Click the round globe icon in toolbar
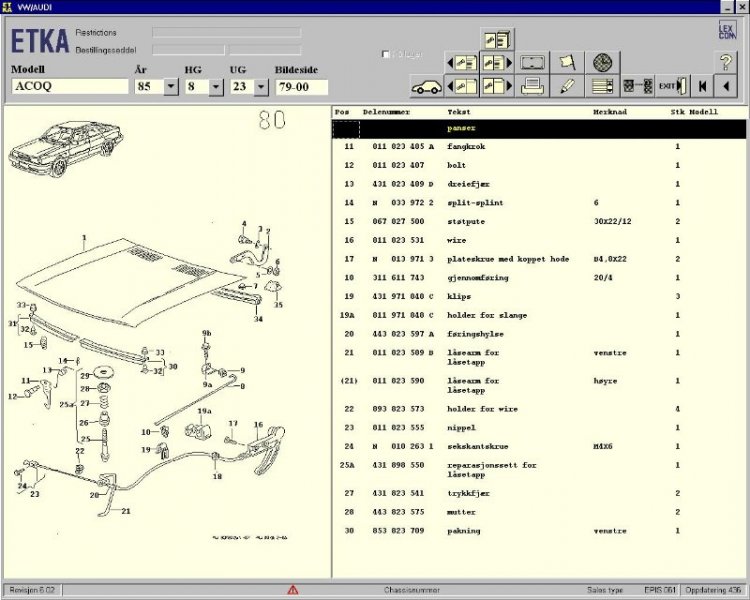 point(601,62)
